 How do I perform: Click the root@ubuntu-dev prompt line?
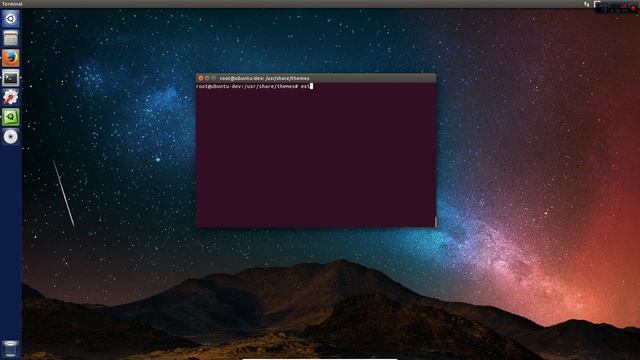tap(254, 86)
